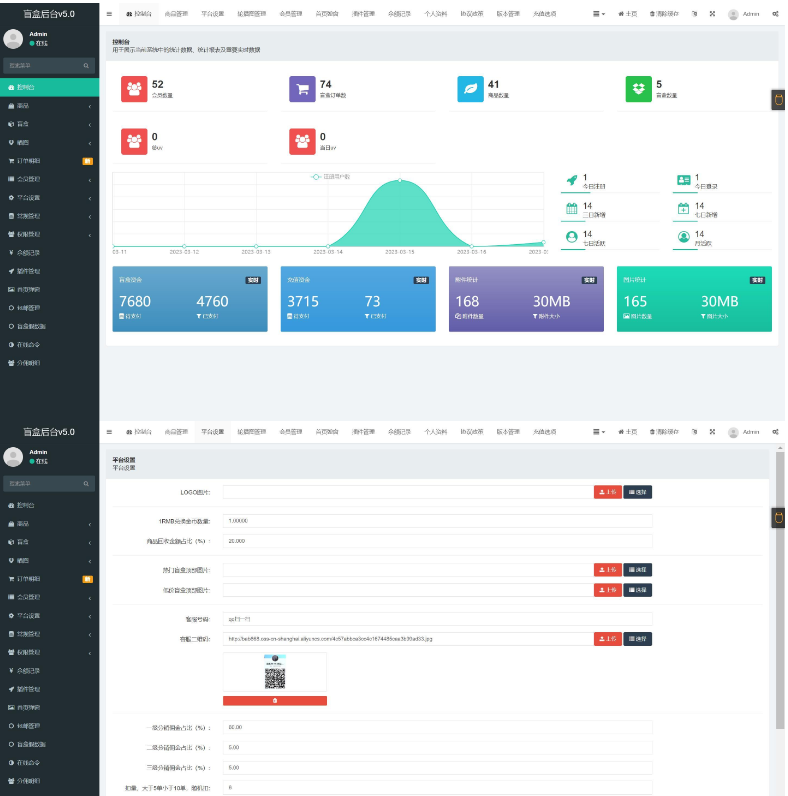
Task: Expand 盲盒 in the platform settings view's sidebar
Action: click(49, 542)
